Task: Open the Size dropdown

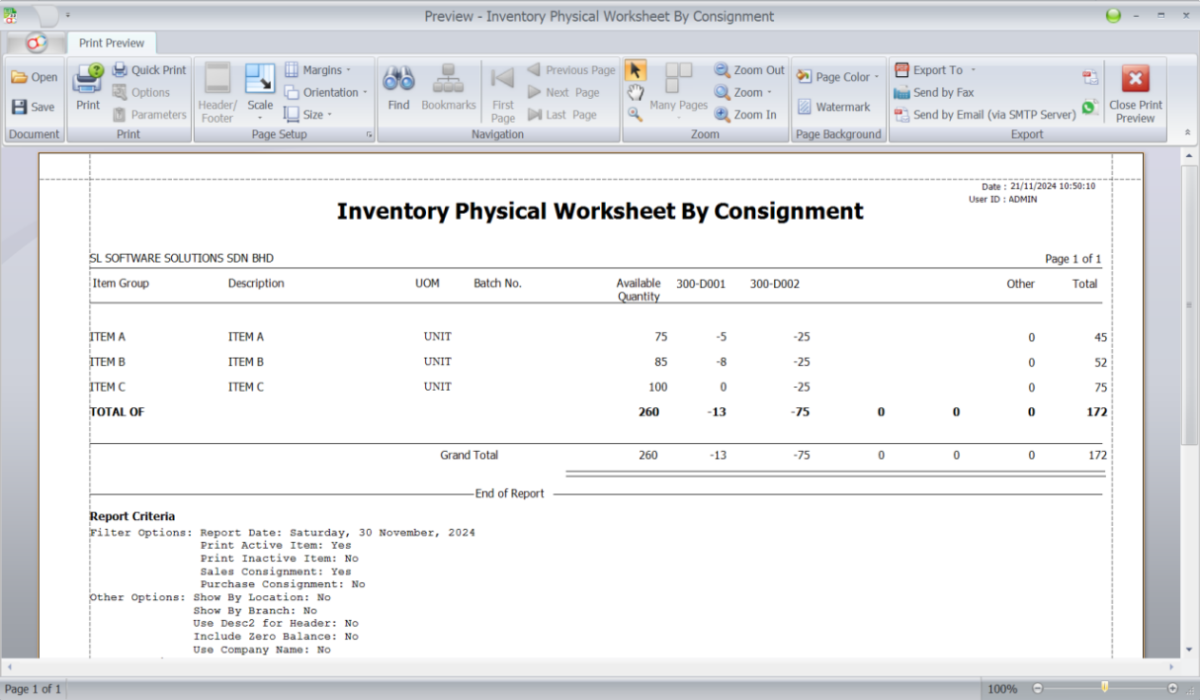Action: (x=308, y=114)
